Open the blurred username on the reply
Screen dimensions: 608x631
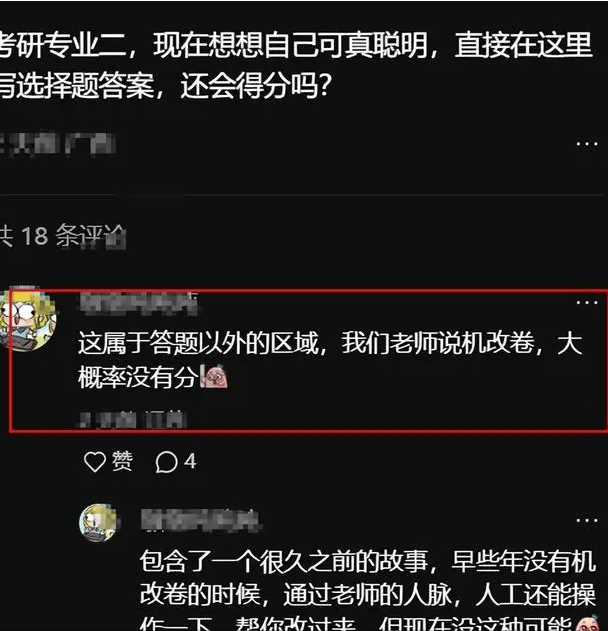tap(201, 520)
